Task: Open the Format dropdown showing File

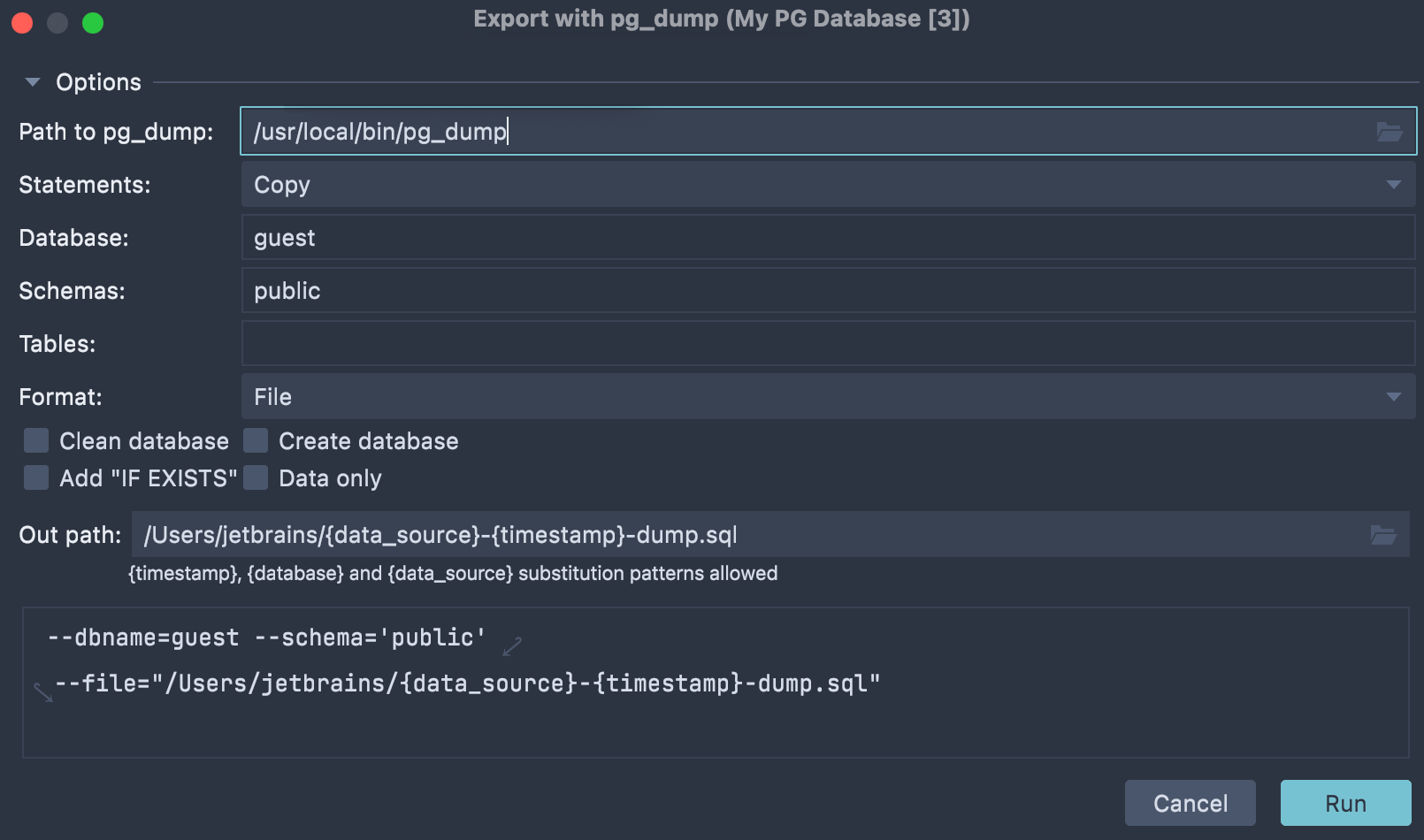Action: tap(827, 397)
